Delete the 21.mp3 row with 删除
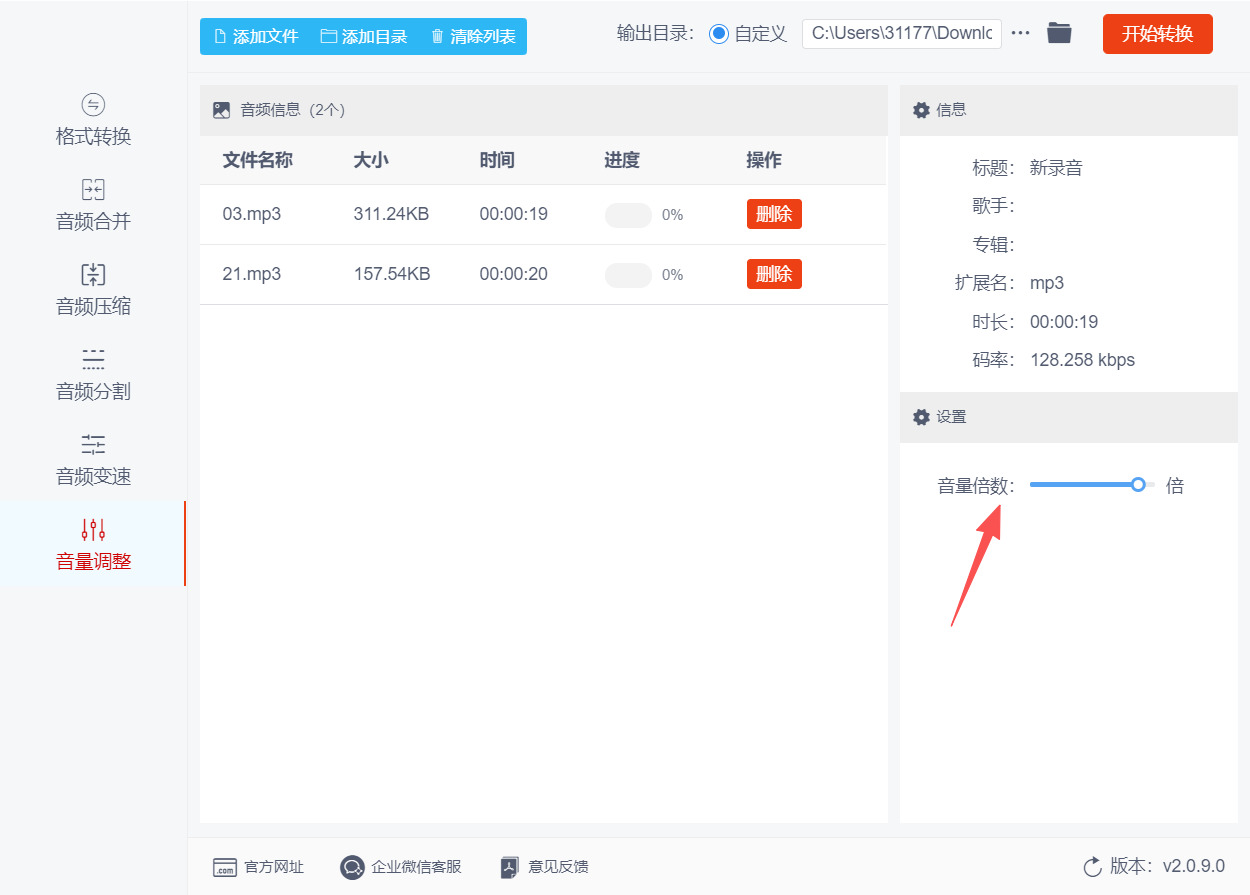The height and width of the screenshot is (895, 1250). 774,274
